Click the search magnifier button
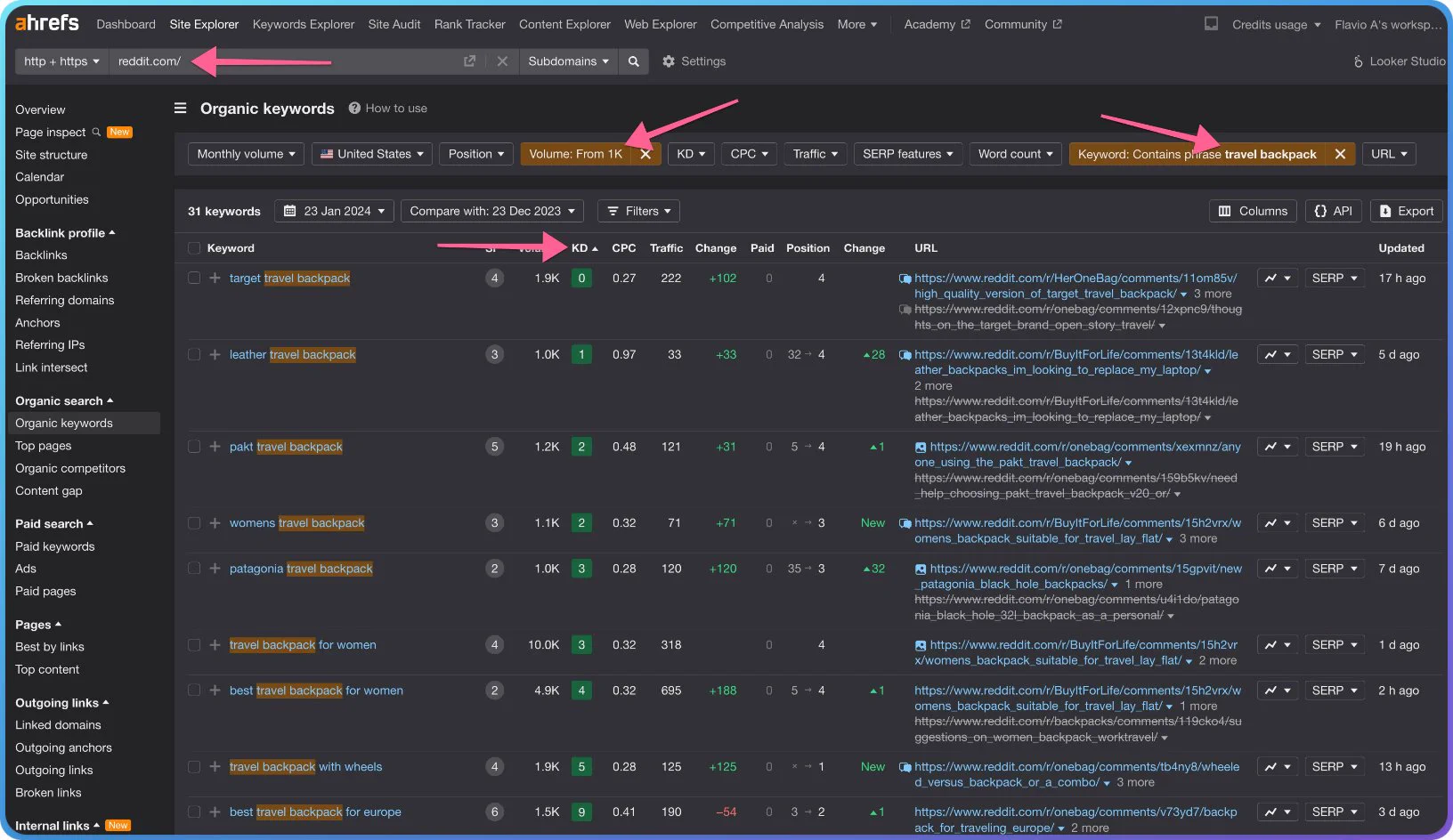This screenshot has height=840, width=1453. [633, 61]
